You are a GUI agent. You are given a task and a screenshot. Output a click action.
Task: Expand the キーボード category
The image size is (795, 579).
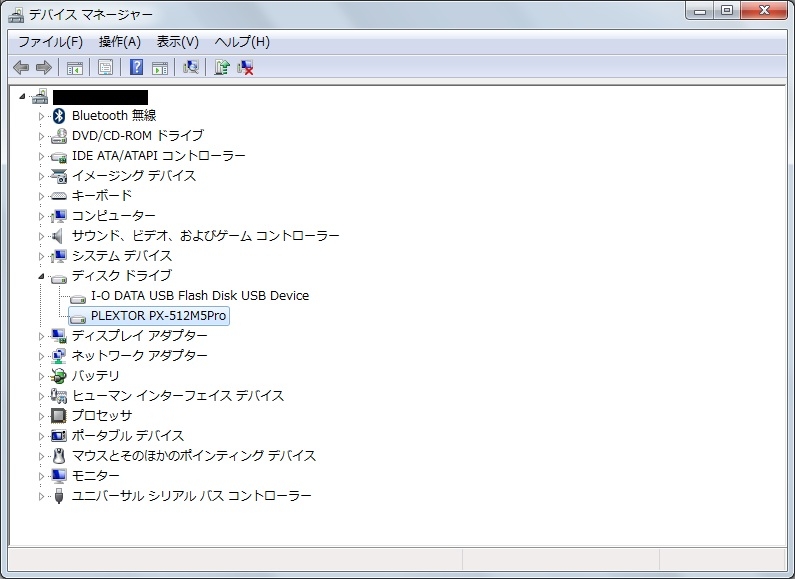click(x=42, y=196)
